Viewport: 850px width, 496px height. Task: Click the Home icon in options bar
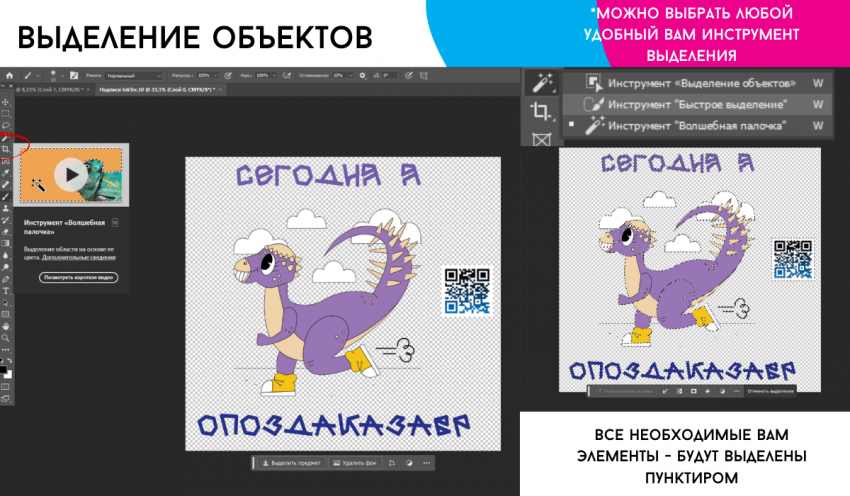[x=10, y=75]
